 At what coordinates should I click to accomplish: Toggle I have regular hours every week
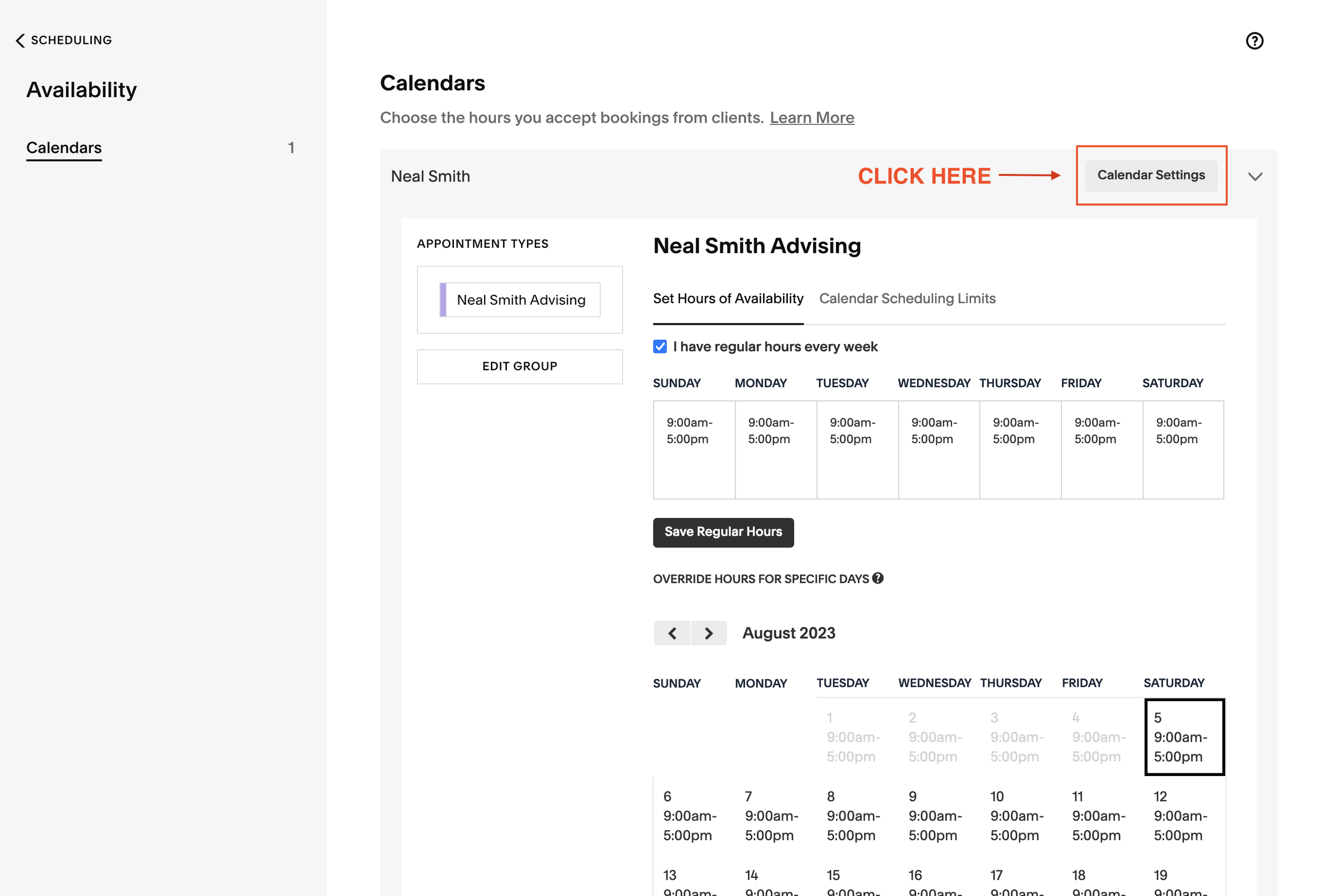pos(659,347)
